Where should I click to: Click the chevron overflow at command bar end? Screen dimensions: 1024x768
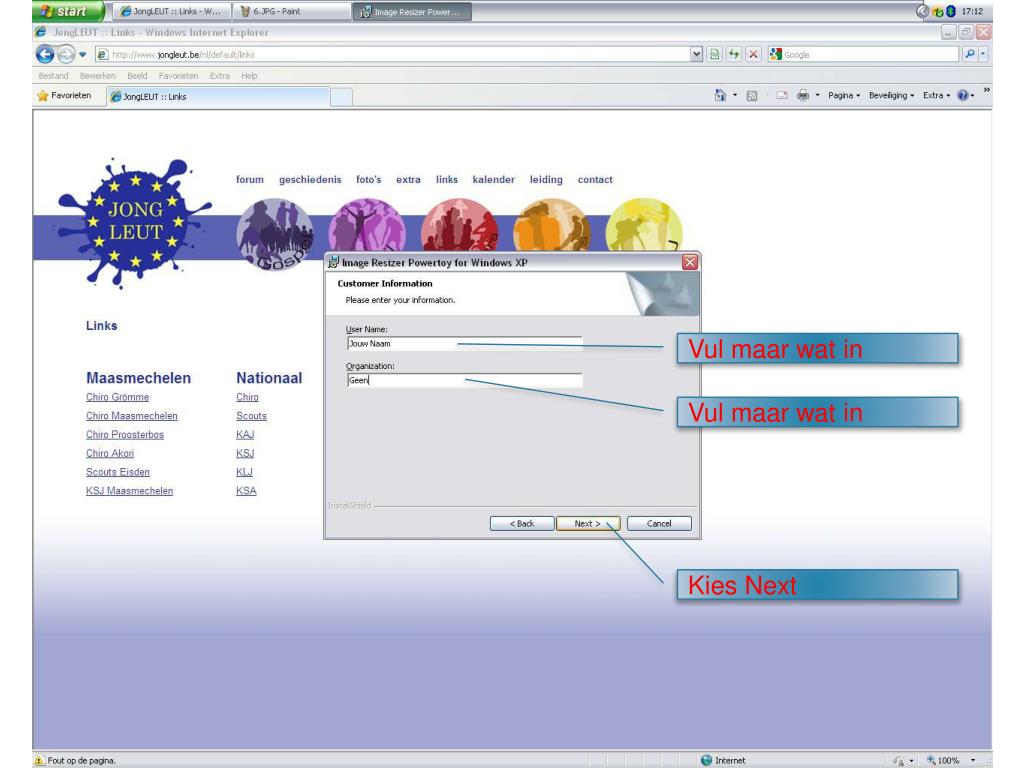[986, 90]
